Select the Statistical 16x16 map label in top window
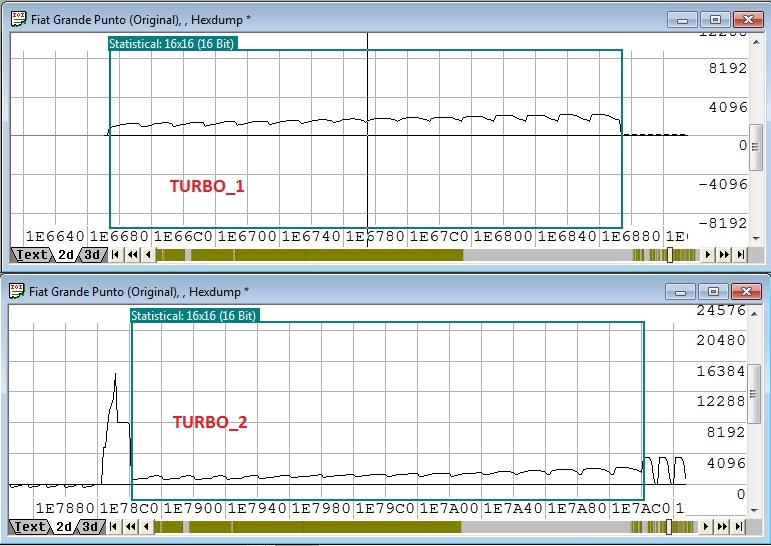This screenshot has height=546, width=771. [x=172, y=44]
